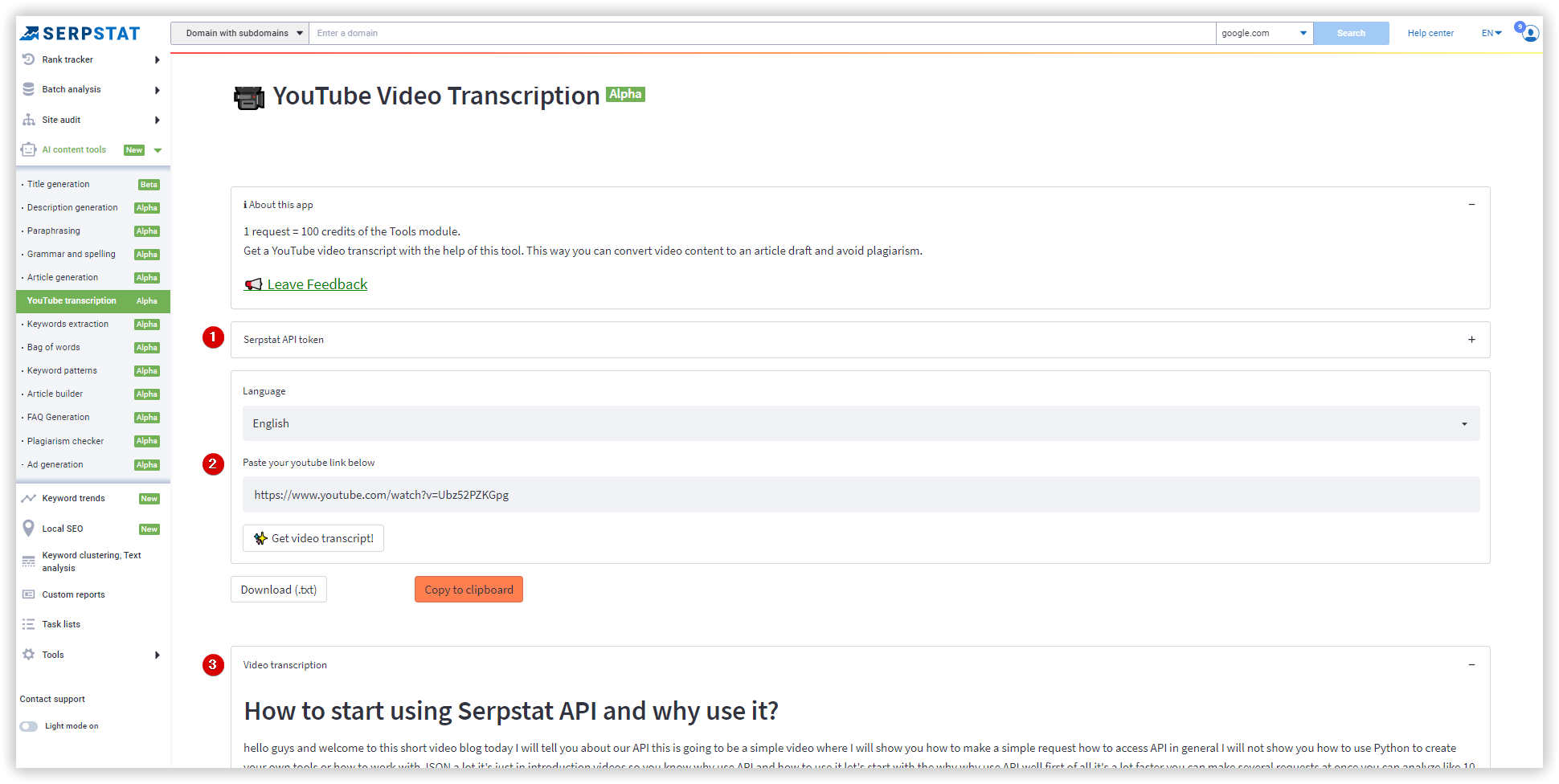Image resolution: width=1559 pixels, height=784 pixels.
Task: Toggle the Light mode on switch
Action: coord(29,726)
